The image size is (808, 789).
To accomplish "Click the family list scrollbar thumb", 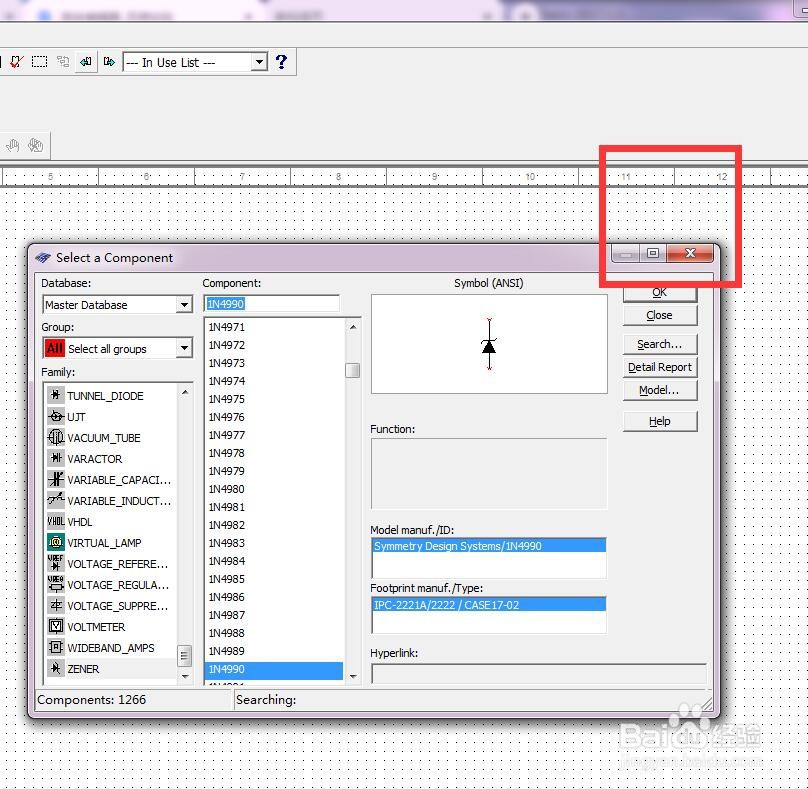I will [x=184, y=656].
